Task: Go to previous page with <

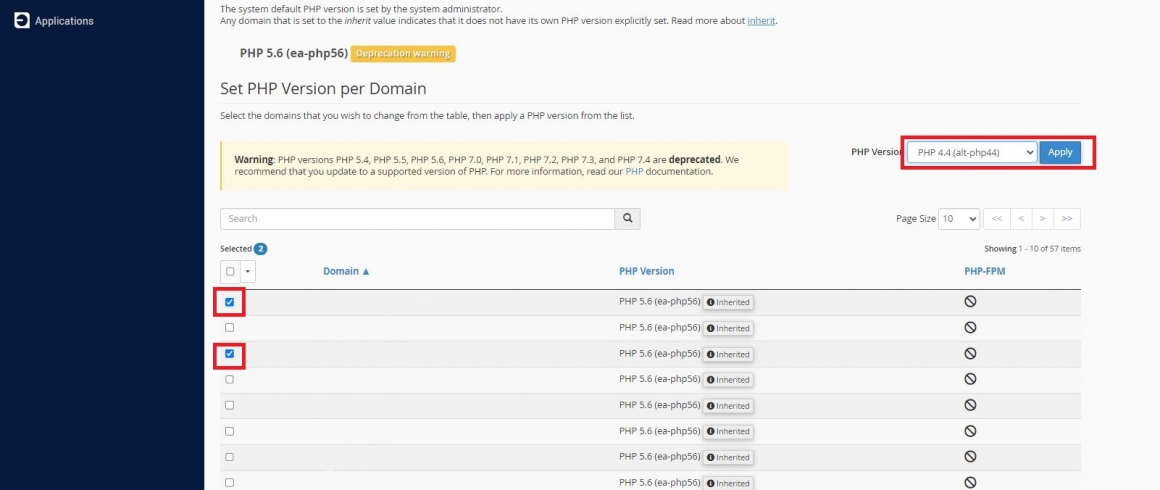Action: tap(1020, 219)
